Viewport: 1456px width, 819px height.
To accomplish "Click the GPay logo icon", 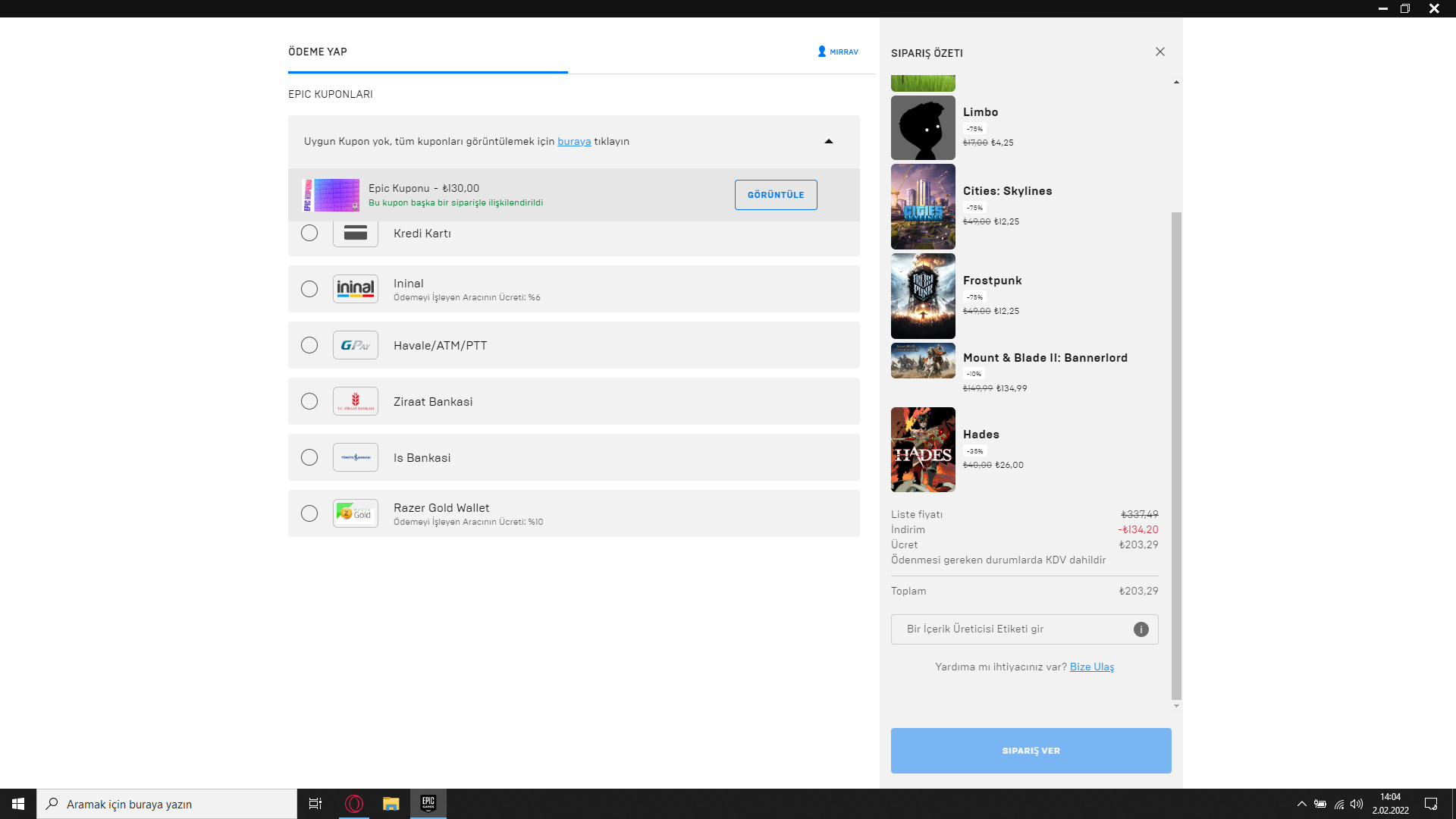I will coord(355,345).
